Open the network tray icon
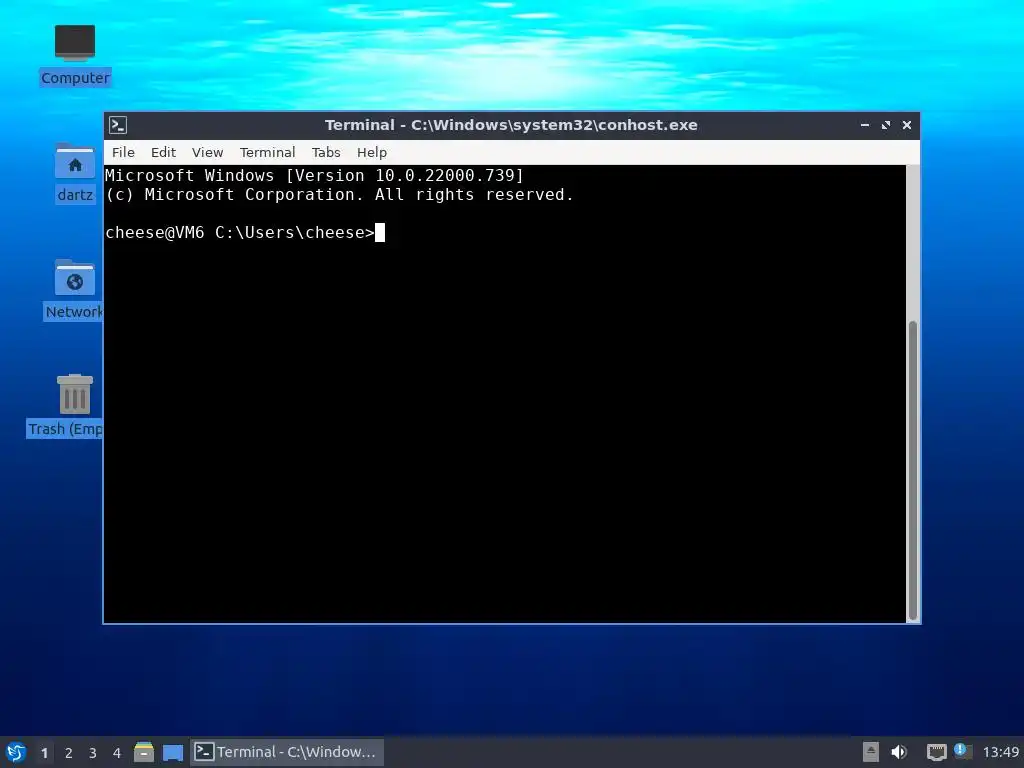1024x768 pixels. tap(936, 752)
